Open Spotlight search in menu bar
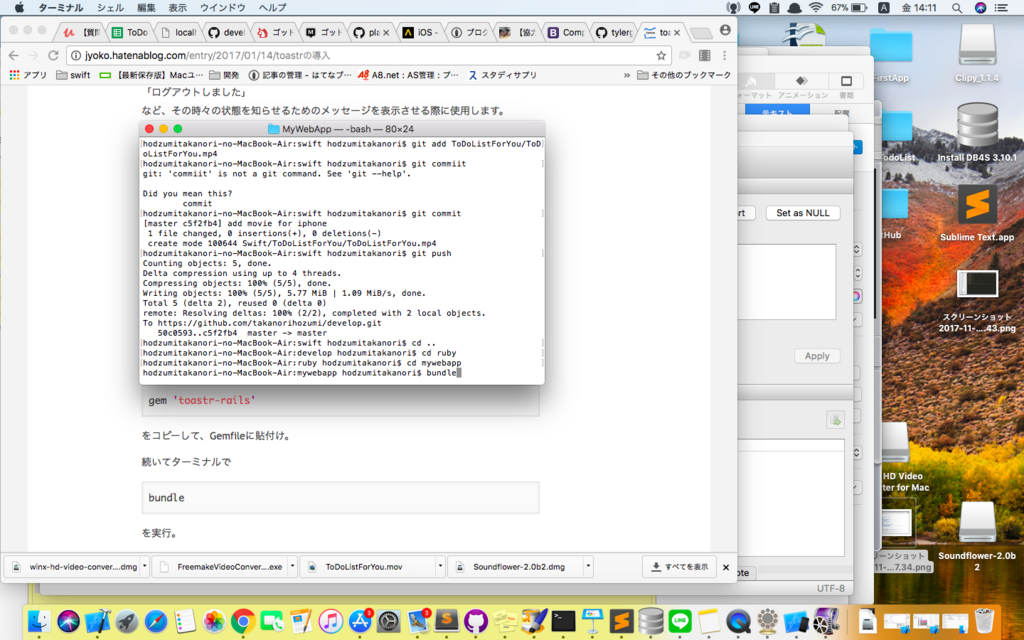The height and width of the screenshot is (640, 1024). (x=957, y=8)
